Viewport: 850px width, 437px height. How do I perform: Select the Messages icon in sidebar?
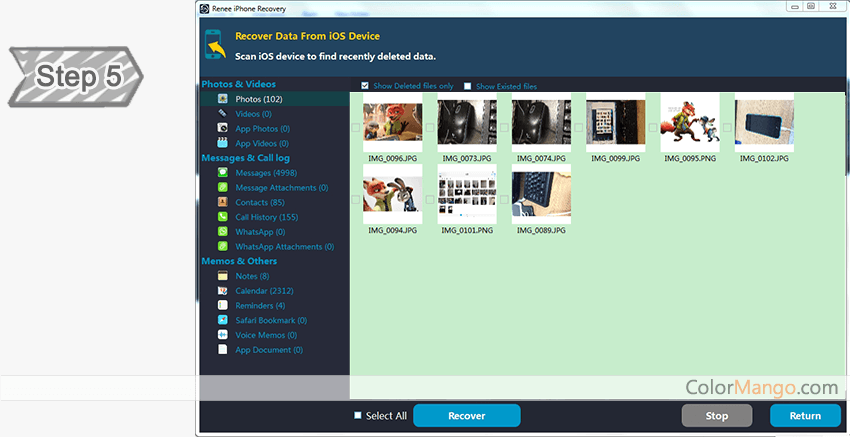(223, 173)
